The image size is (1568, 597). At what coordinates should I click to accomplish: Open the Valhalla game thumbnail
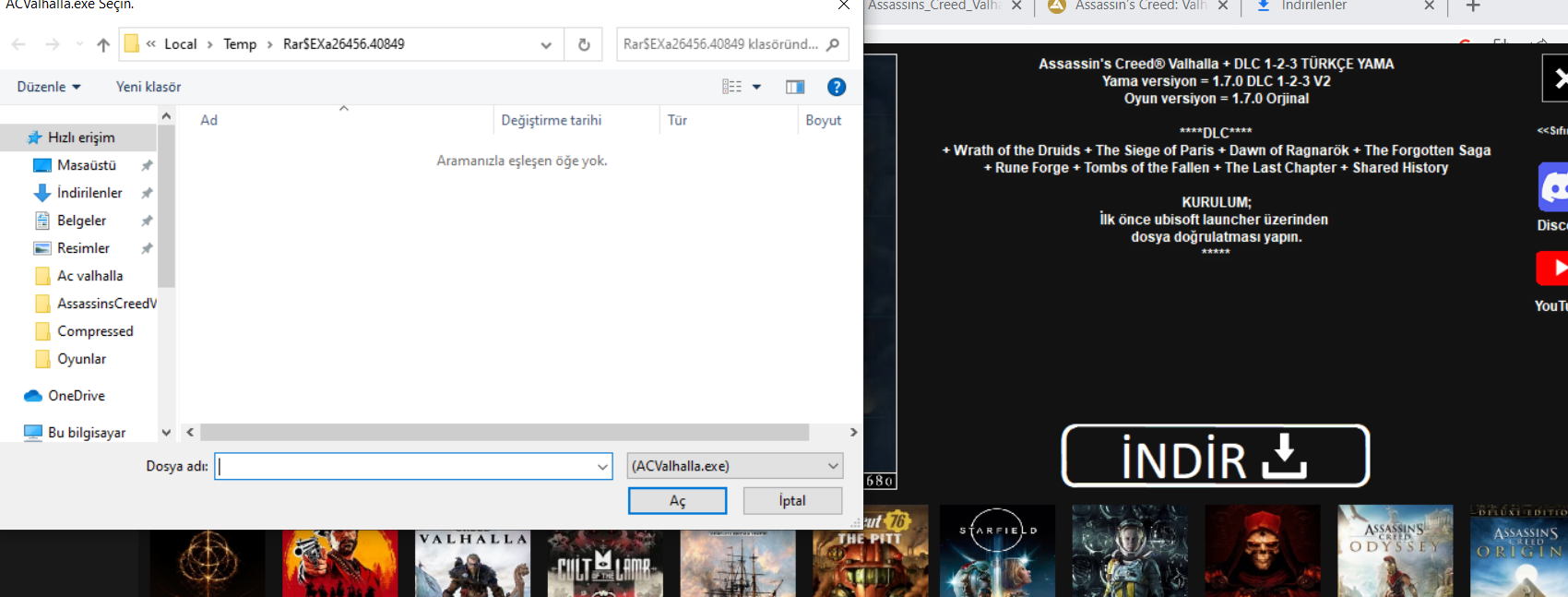(x=472, y=563)
